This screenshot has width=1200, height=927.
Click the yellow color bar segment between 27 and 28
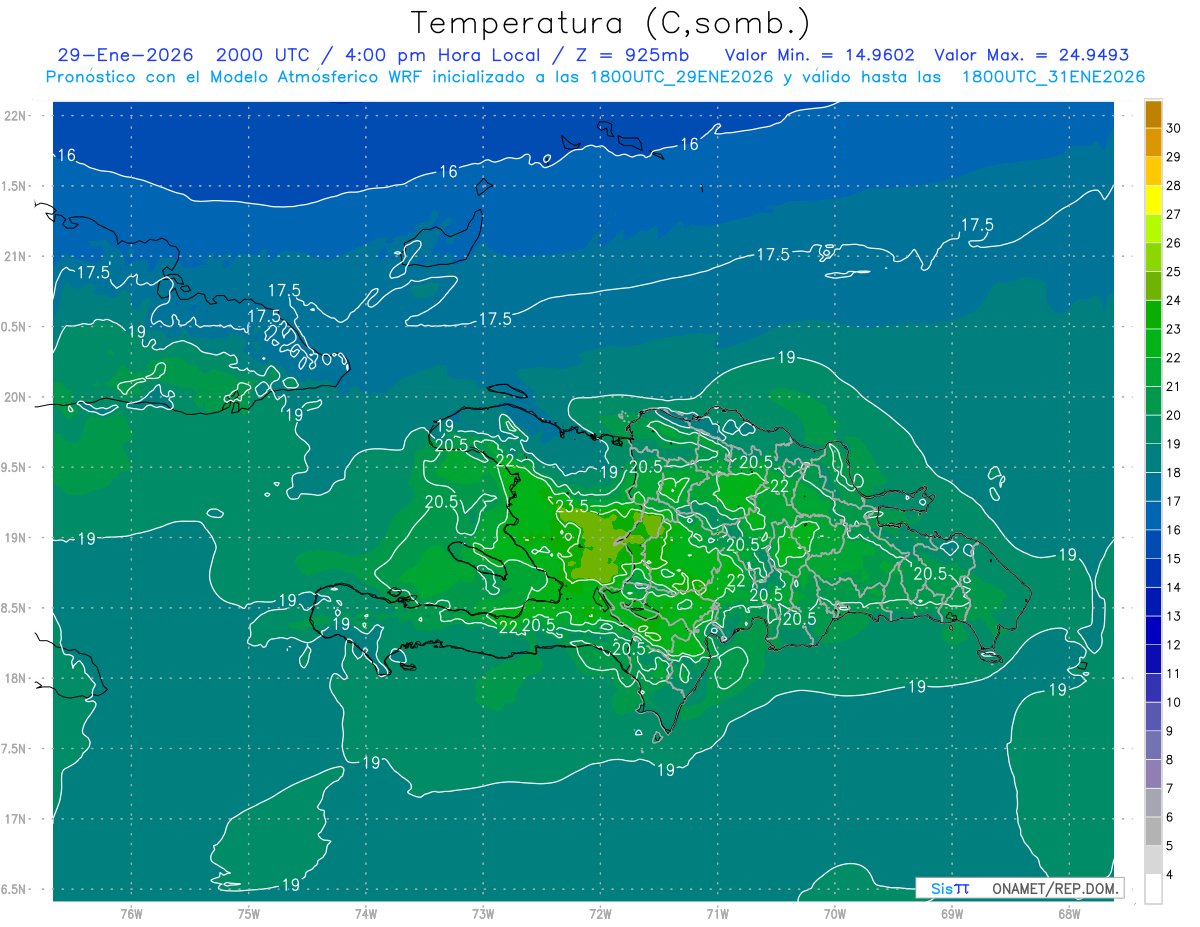point(1153,199)
